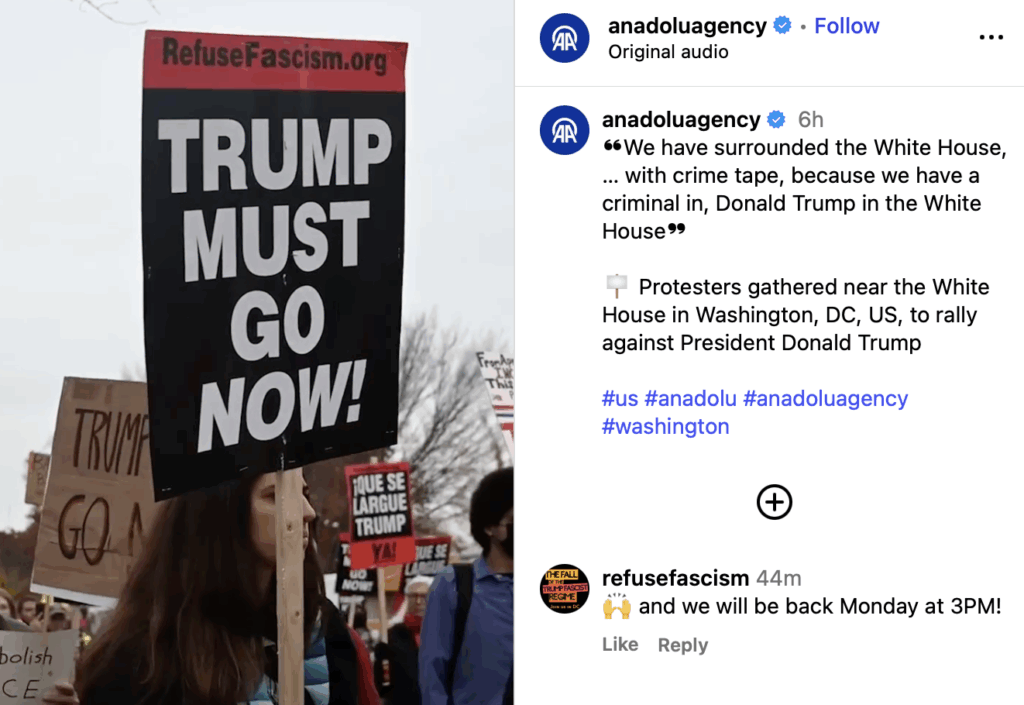The image size is (1024, 705).
Task: Open the #anadolu hashtag
Action: (x=690, y=398)
